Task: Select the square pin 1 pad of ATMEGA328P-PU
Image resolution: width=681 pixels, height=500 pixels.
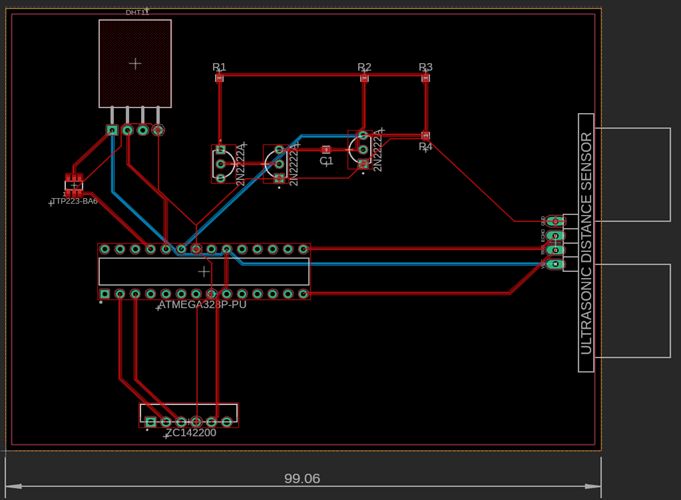Action: pyautogui.click(x=105, y=294)
